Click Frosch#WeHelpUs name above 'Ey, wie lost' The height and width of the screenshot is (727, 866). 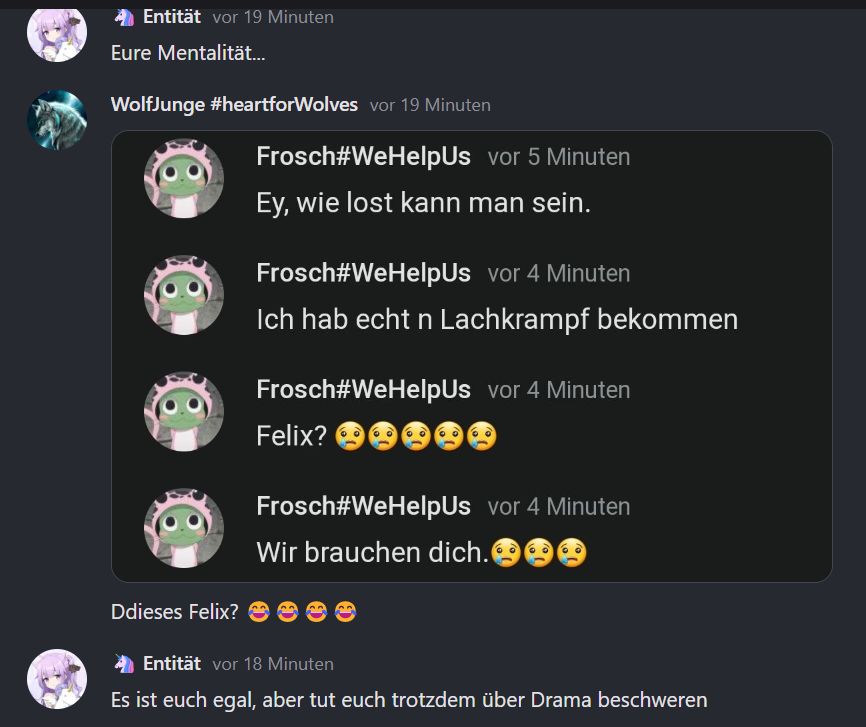pos(363,156)
